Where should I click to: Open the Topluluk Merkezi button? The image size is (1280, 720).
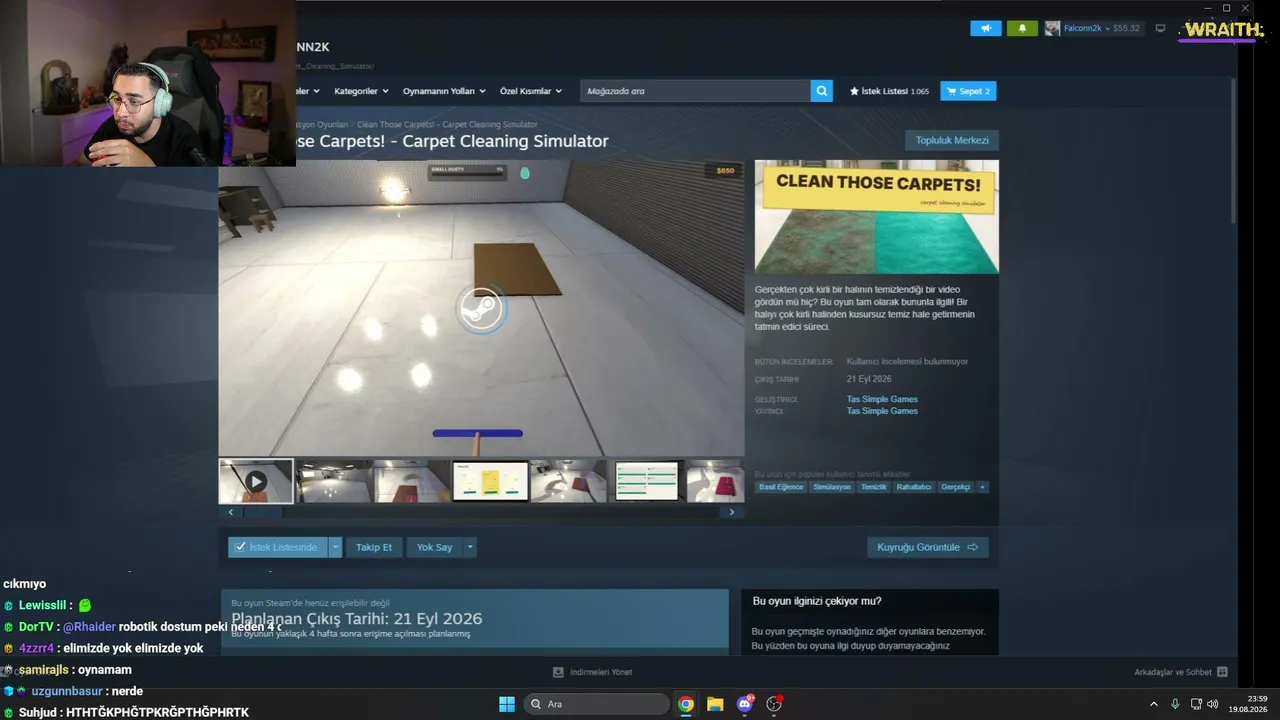coord(952,140)
